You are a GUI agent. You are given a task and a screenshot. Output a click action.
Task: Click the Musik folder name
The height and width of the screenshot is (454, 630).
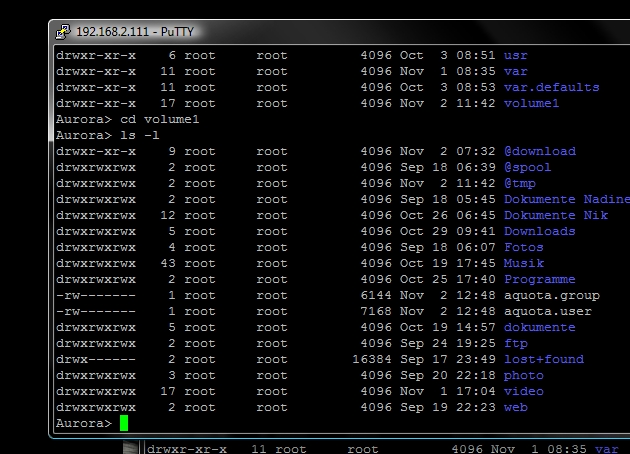pyautogui.click(x=524, y=264)
